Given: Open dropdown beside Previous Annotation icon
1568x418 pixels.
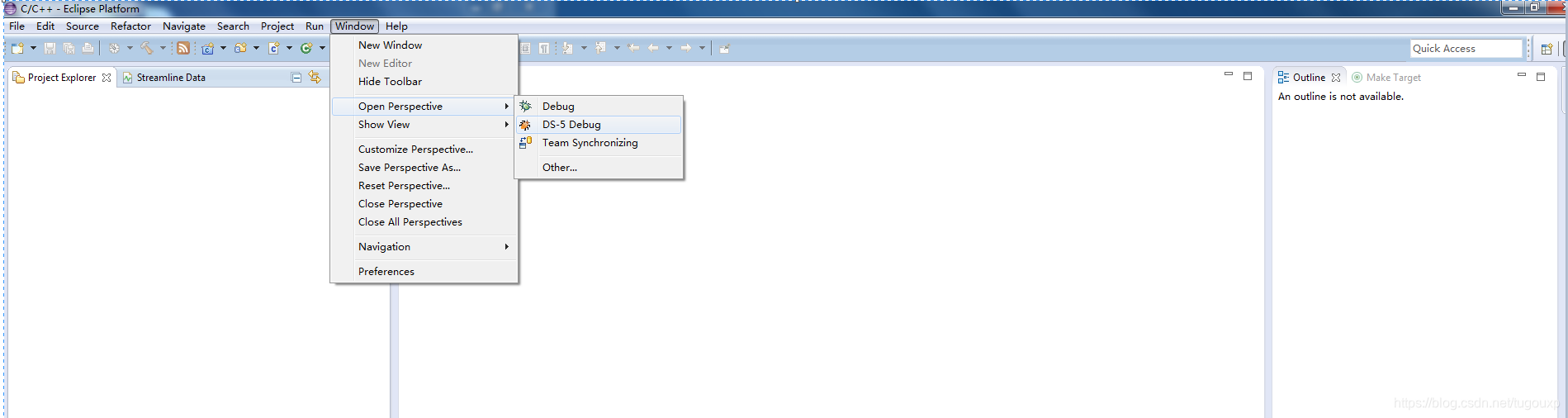Looking at the screenshot, I should [x=617, y=48].
